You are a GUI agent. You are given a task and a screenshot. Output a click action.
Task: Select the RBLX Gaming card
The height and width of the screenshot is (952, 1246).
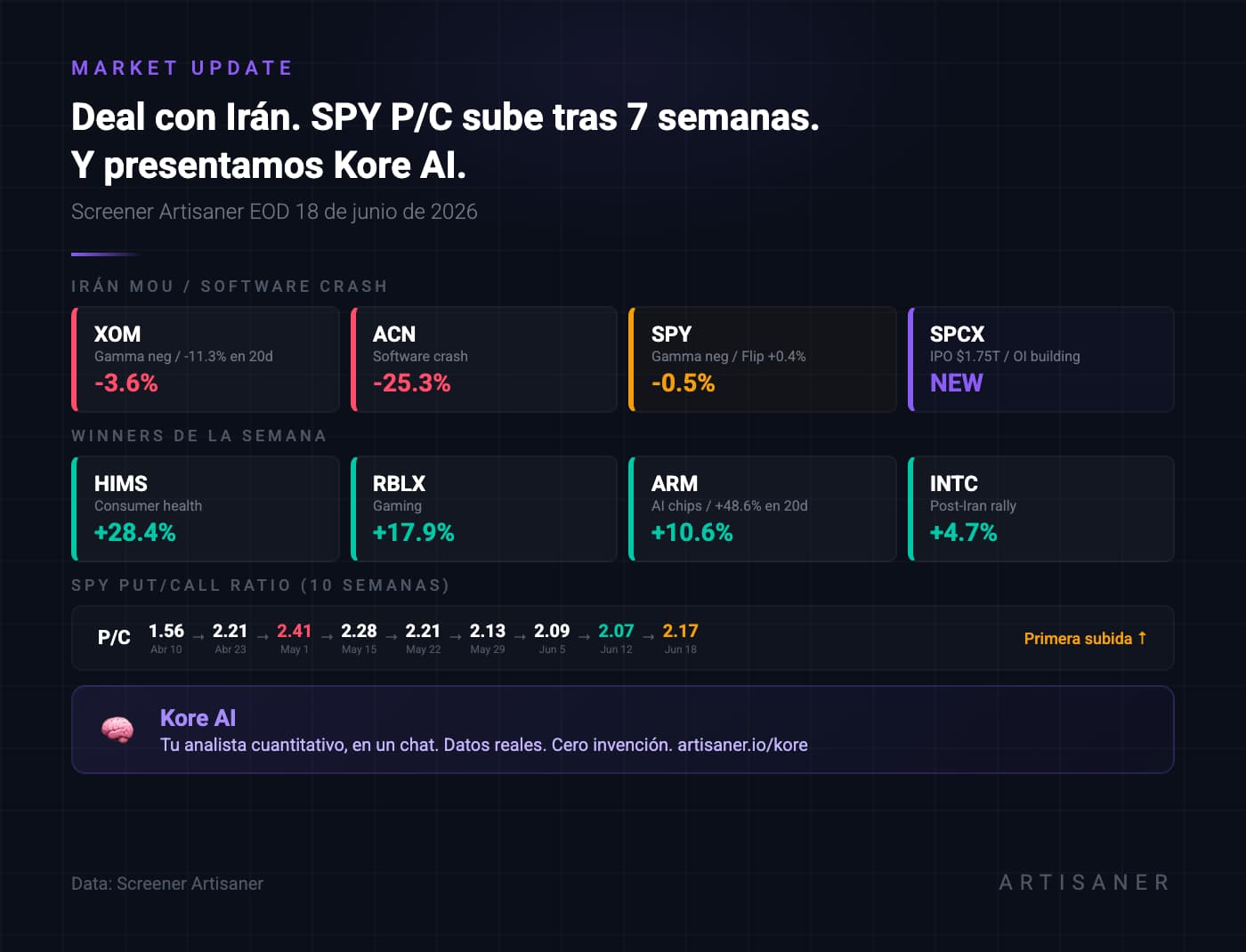click(484, 509)
